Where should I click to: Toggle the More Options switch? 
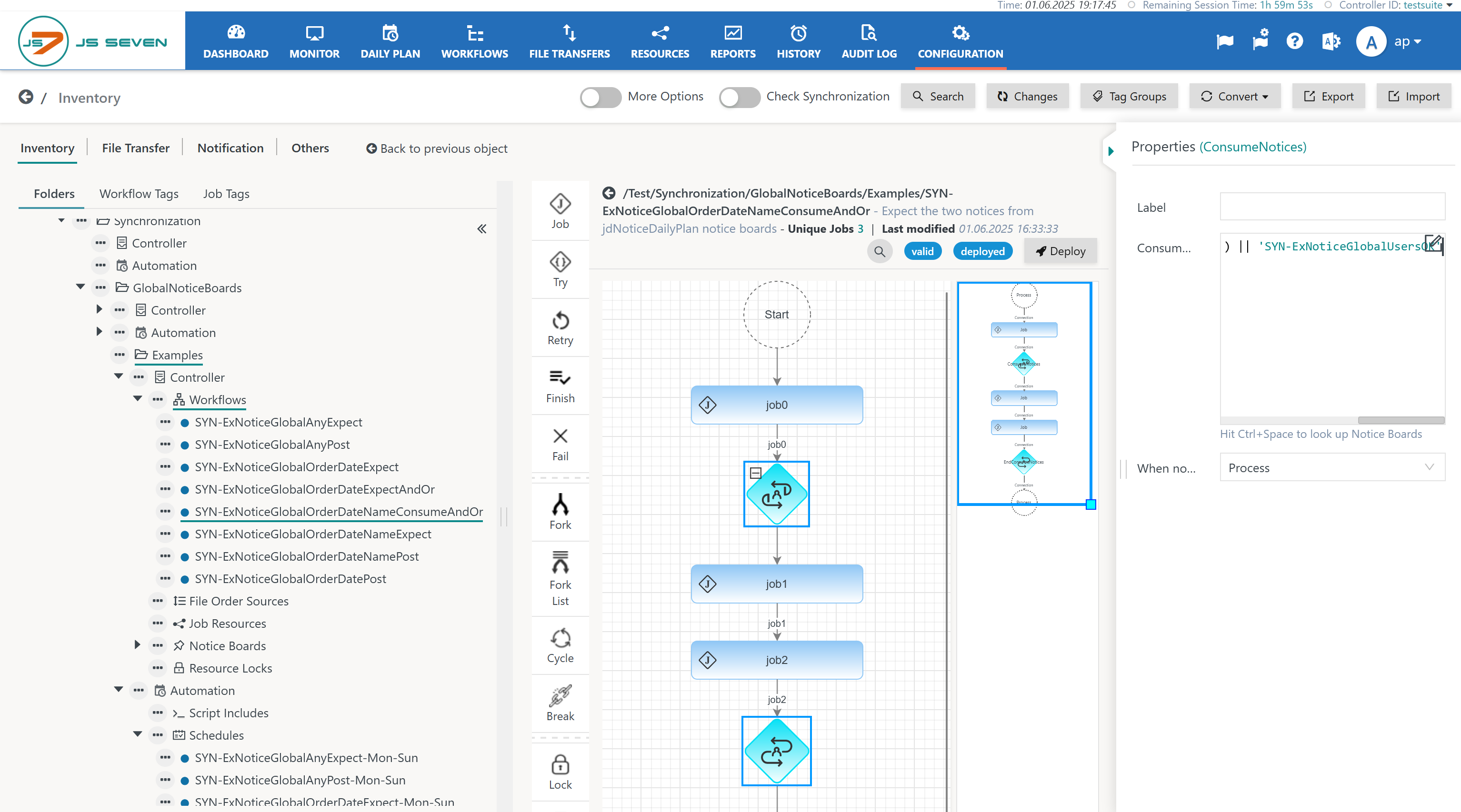point(600,97)
